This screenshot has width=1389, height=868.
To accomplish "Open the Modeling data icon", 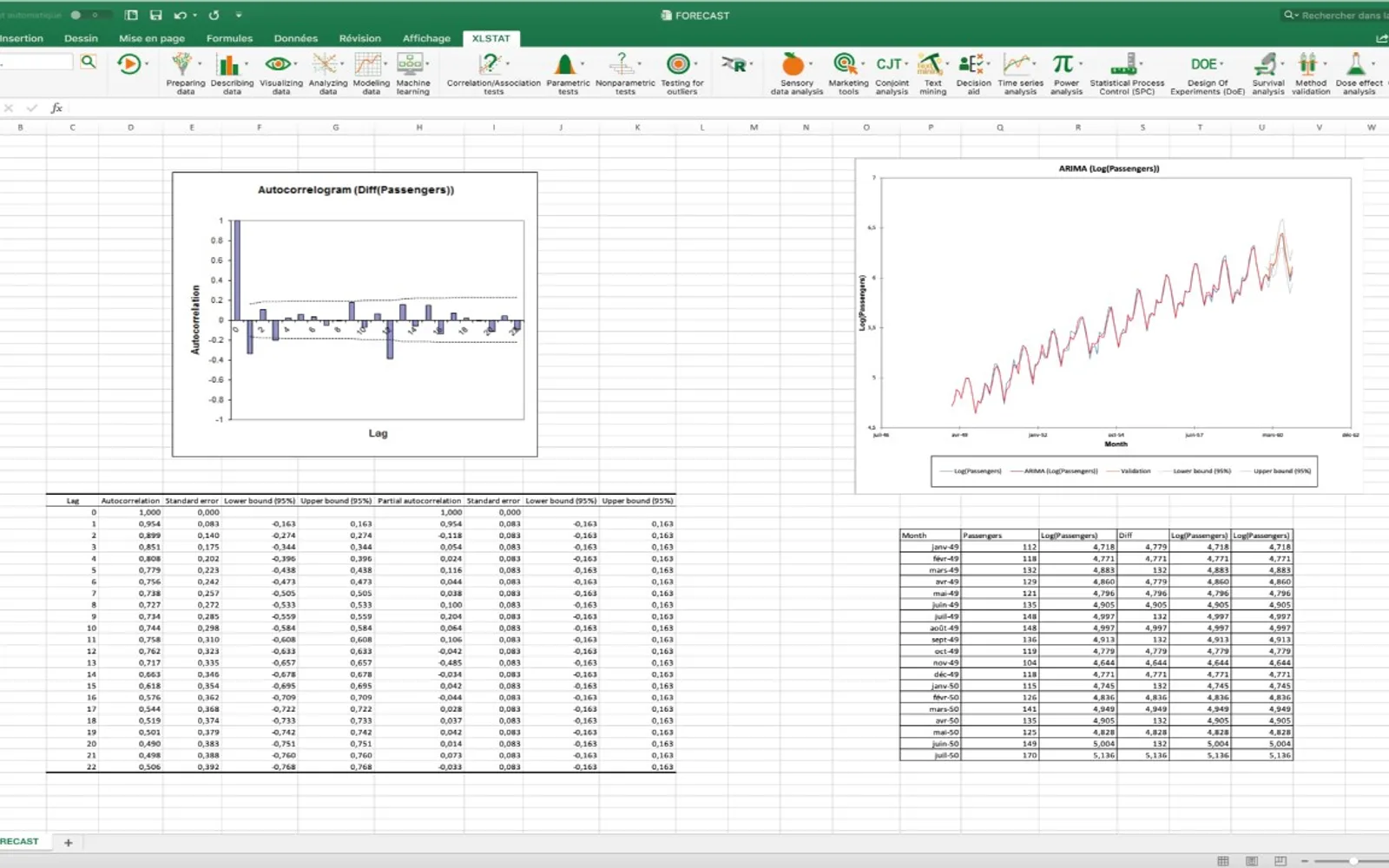I will tap(368, 64).
